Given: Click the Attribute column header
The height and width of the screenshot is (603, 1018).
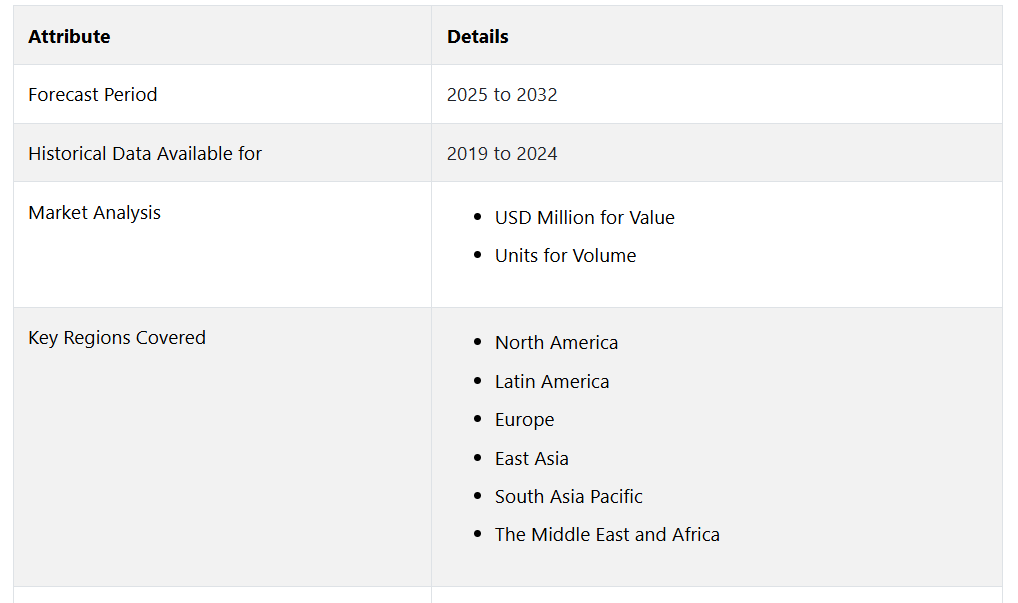Looking at the screenshot, I should [69, 37].
